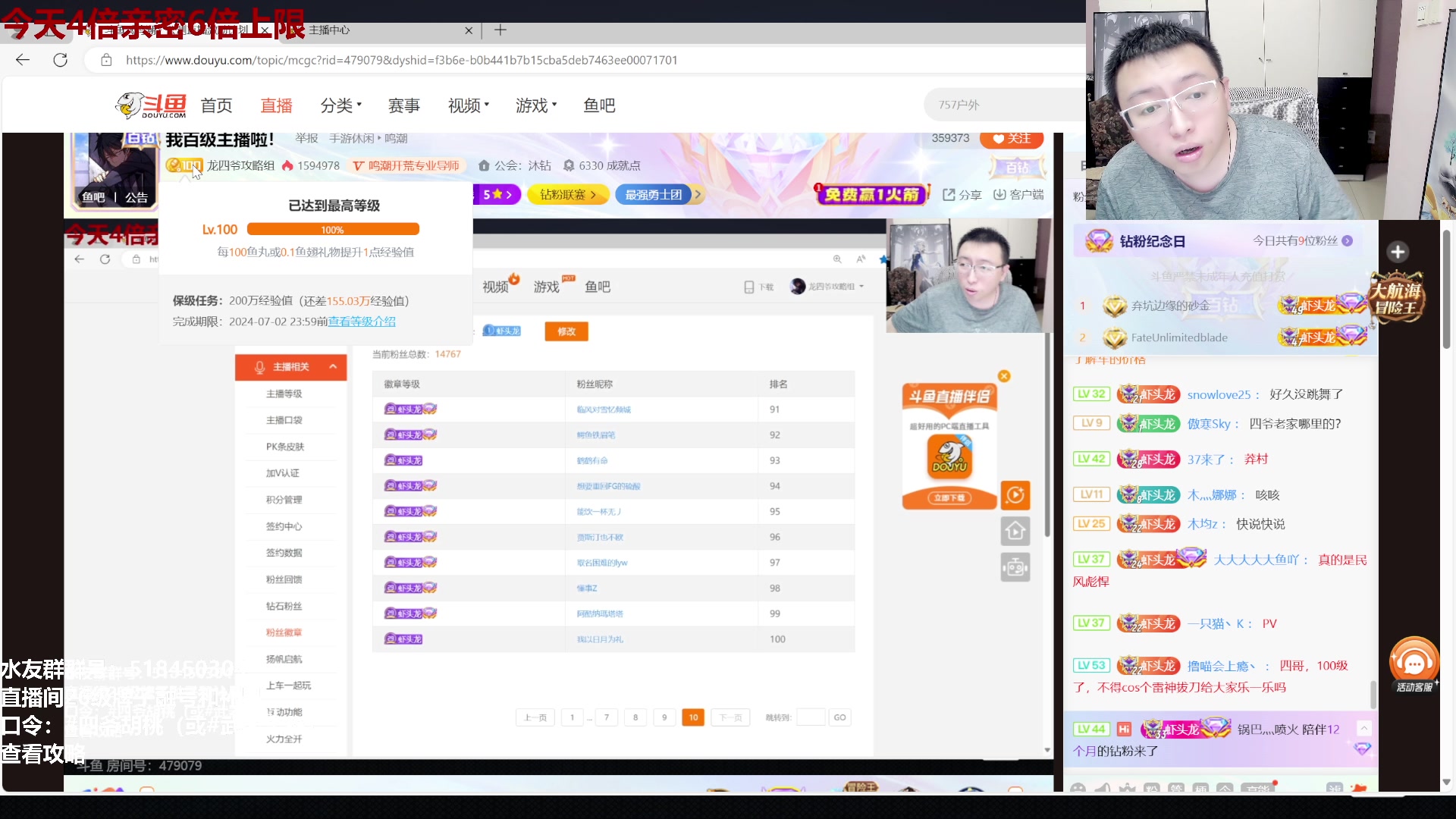Click the orange 修改 button
This screenshot has height=819, width=1456.
click(x=566, y=331)
